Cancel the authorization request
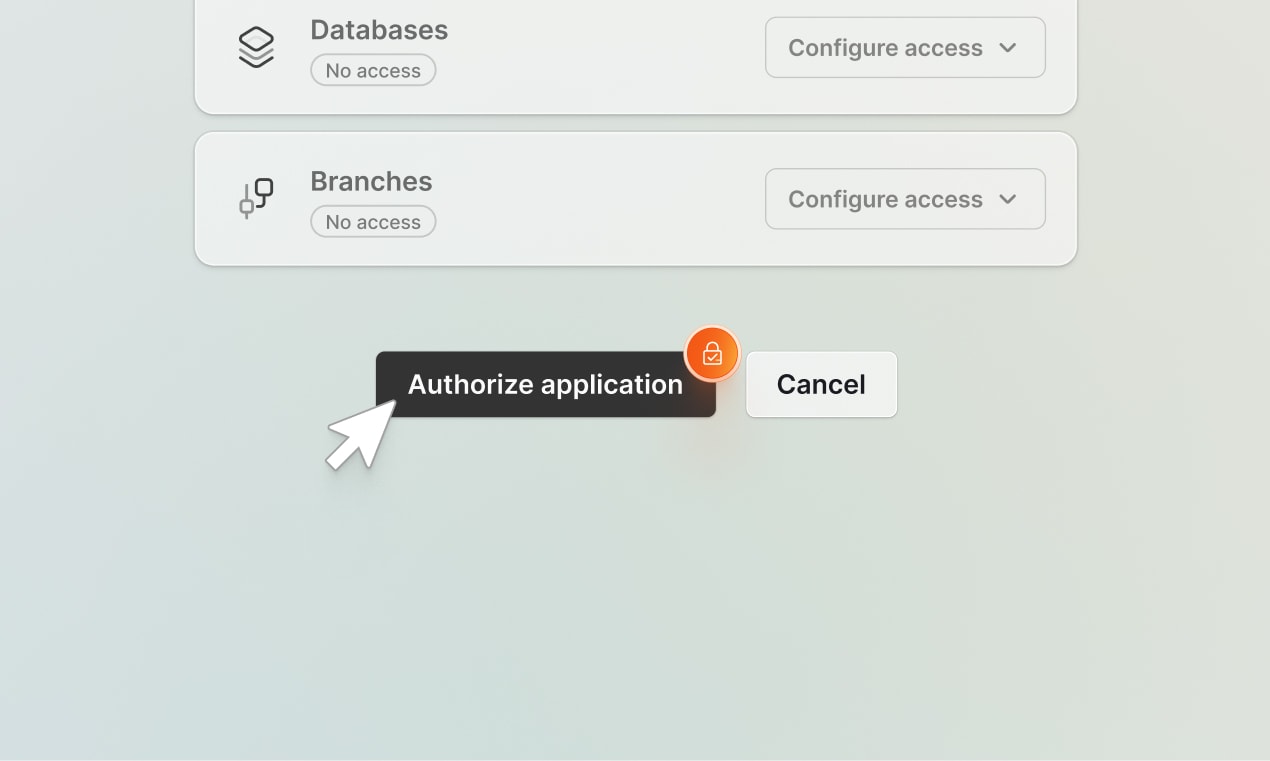 click(820, 384)
